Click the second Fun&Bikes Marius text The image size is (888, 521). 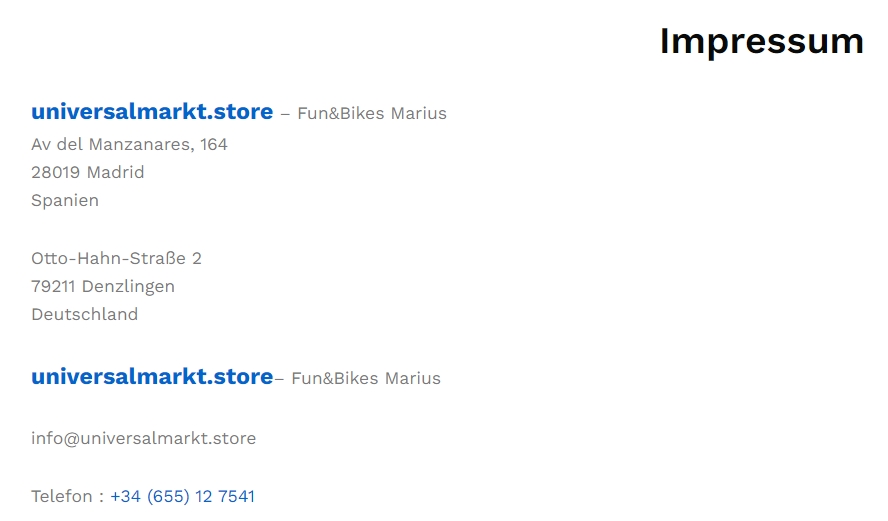366,378
